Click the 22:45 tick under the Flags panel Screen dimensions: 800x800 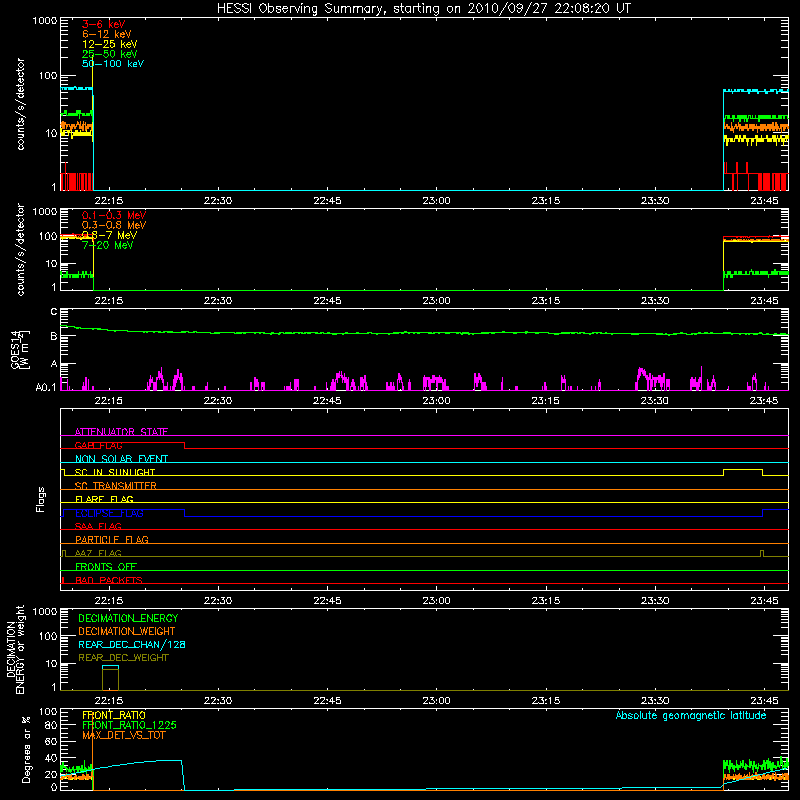327,601
